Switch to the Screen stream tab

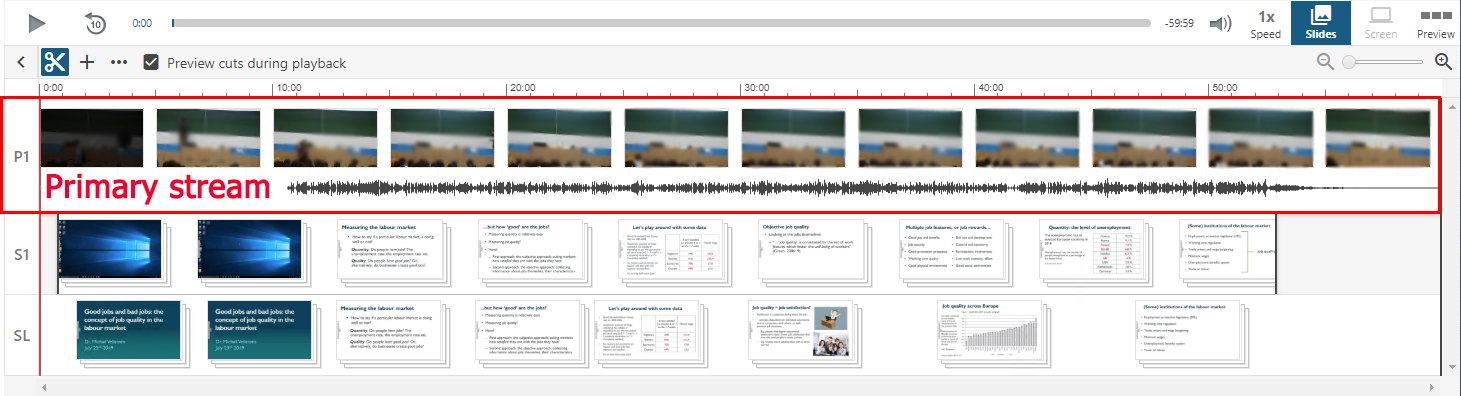pyautogui.click(x=1381, y=23)
